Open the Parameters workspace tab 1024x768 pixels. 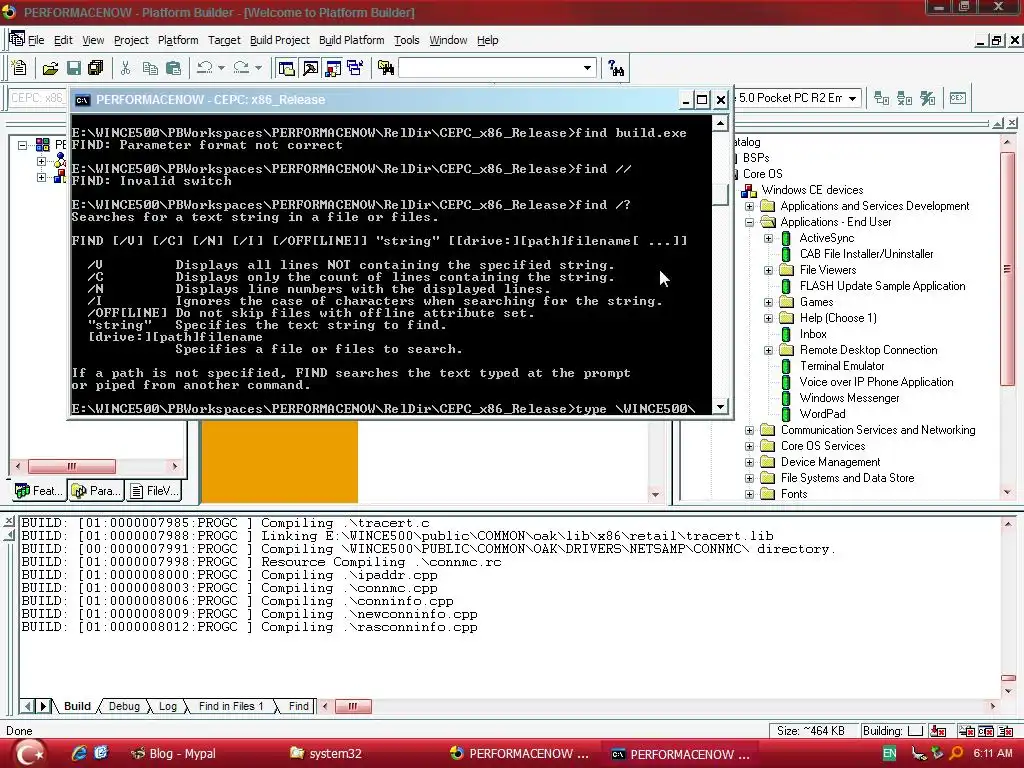point(96,490)
